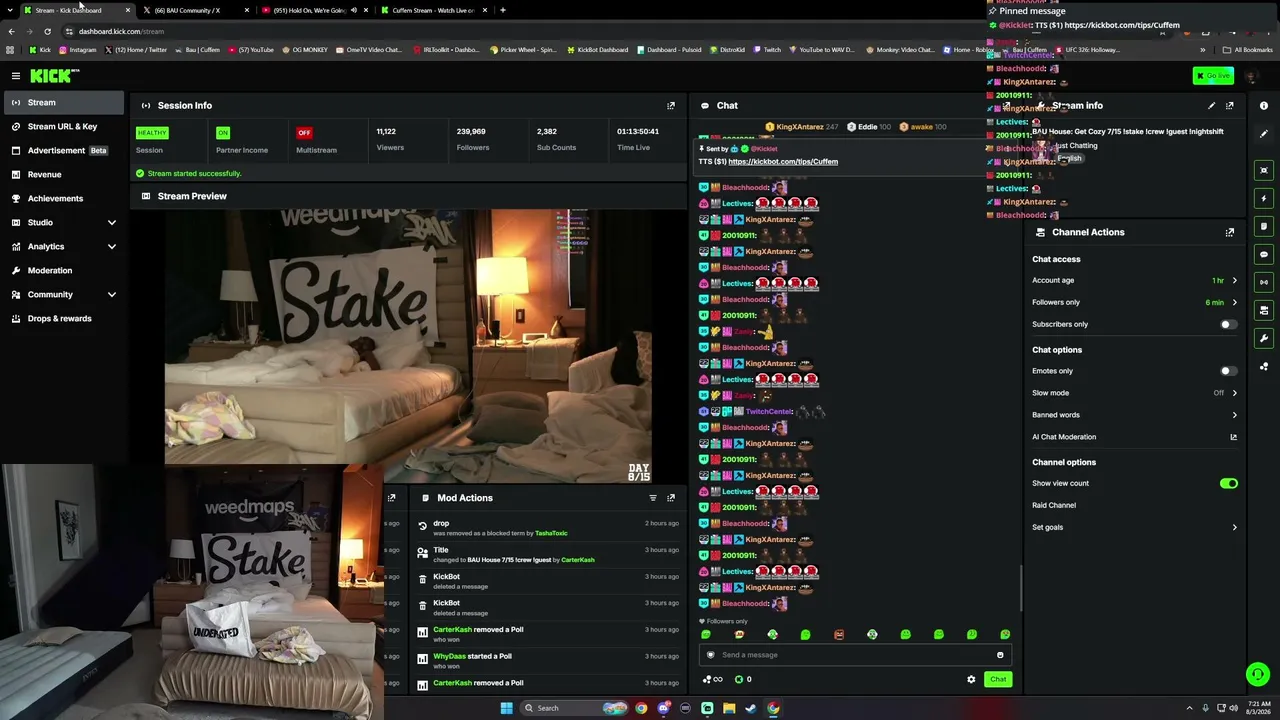Open Banned words settings
This screenshot has height=720, width=1280.
click(1134, 415)
